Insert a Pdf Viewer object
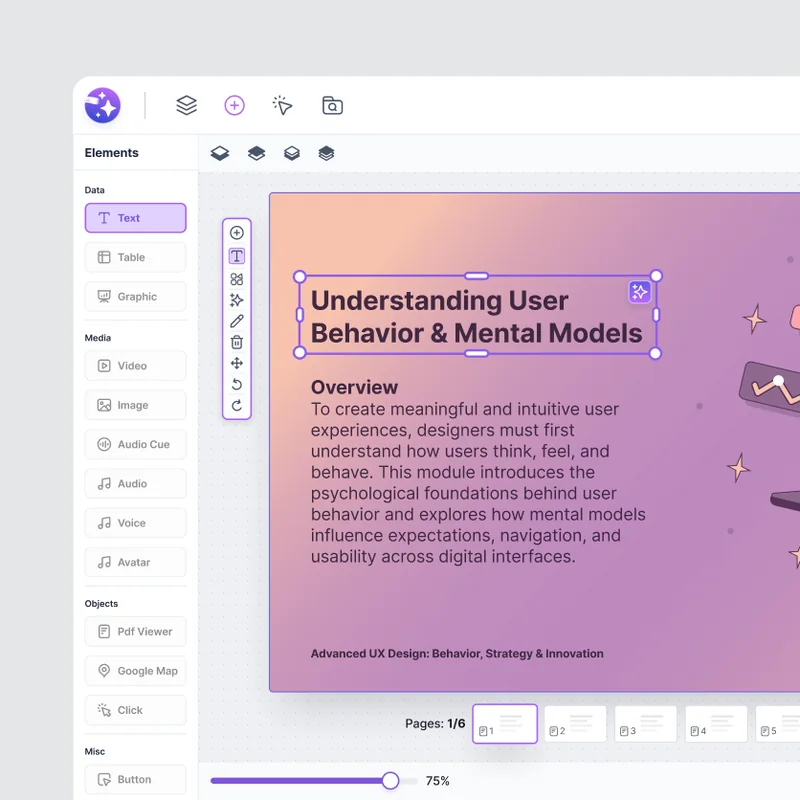The width and height of the screenshot is (800, 800). coord(135,632)
